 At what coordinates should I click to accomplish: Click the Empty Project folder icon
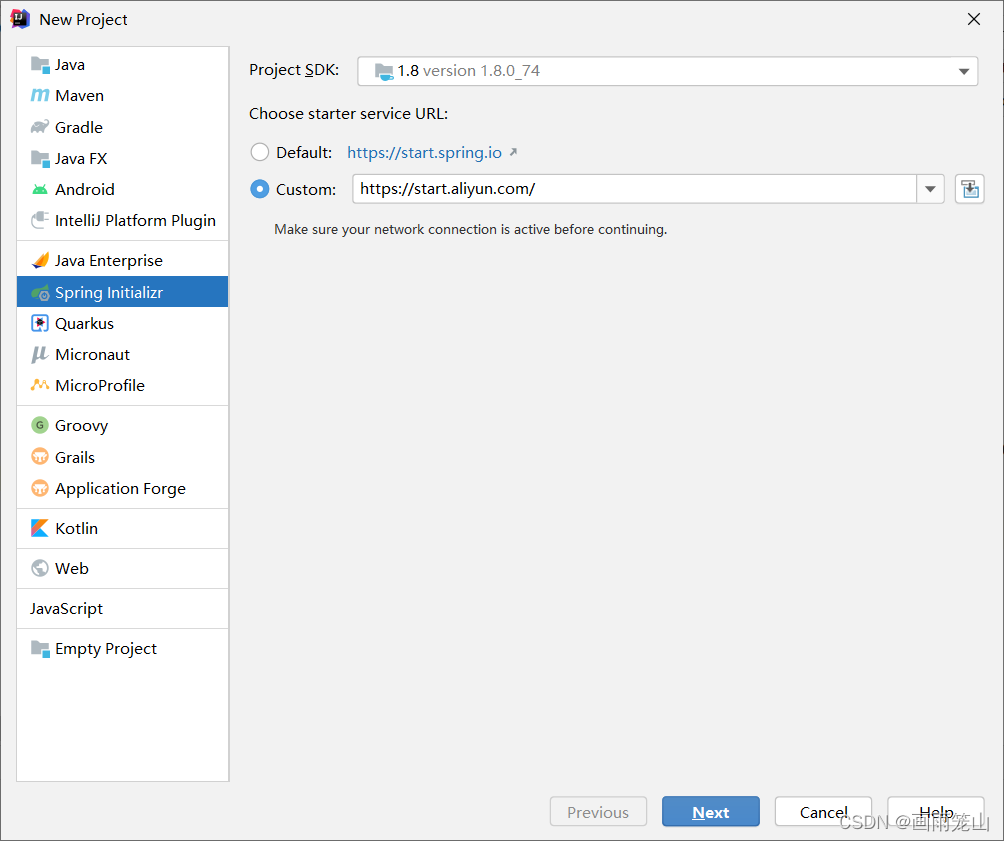[40, 649]
